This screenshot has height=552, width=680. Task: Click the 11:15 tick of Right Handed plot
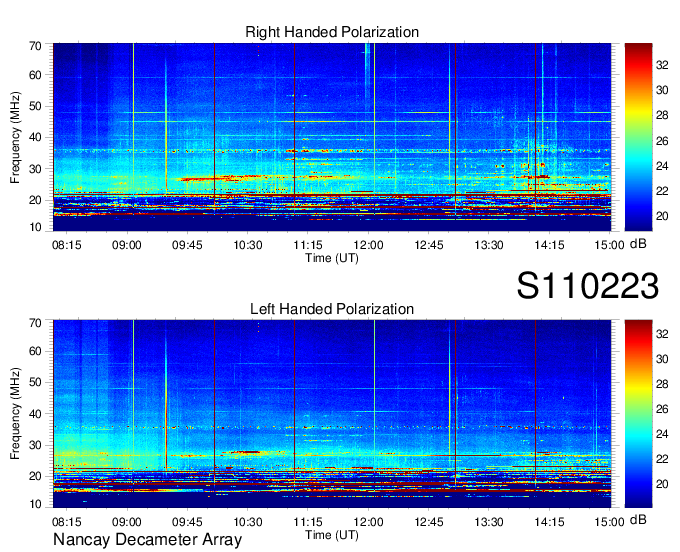point(308,245)
